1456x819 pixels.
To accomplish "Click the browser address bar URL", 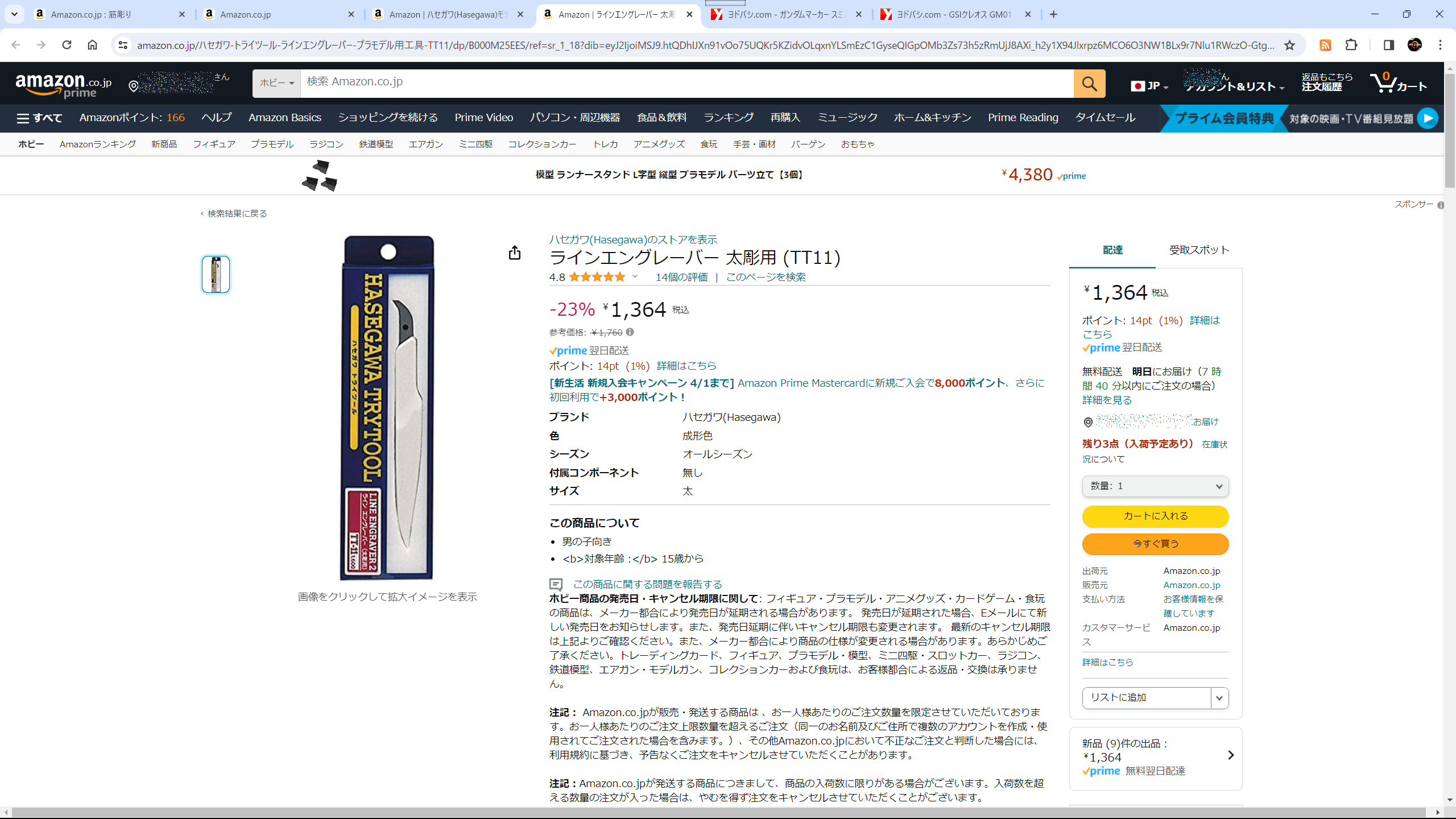I will 705,45.
